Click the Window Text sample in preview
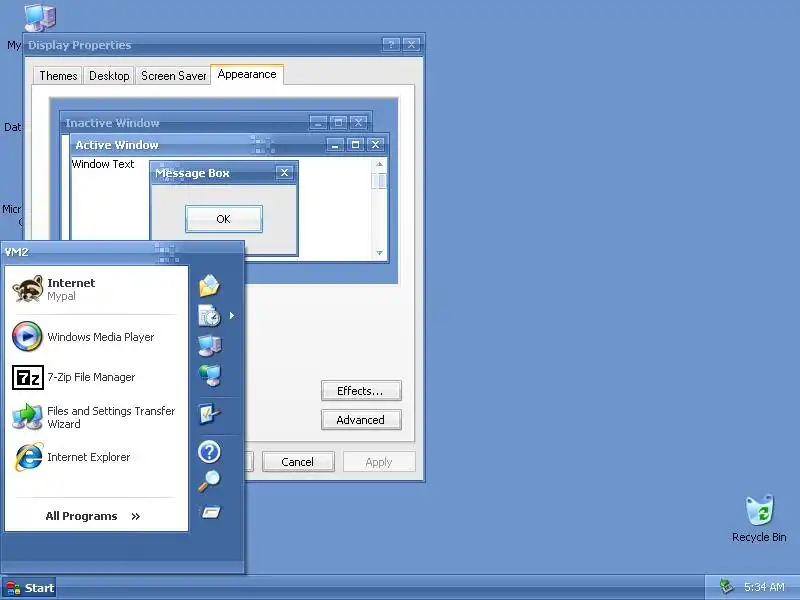This screenshot has width=800, height=600. pos(103,164)
